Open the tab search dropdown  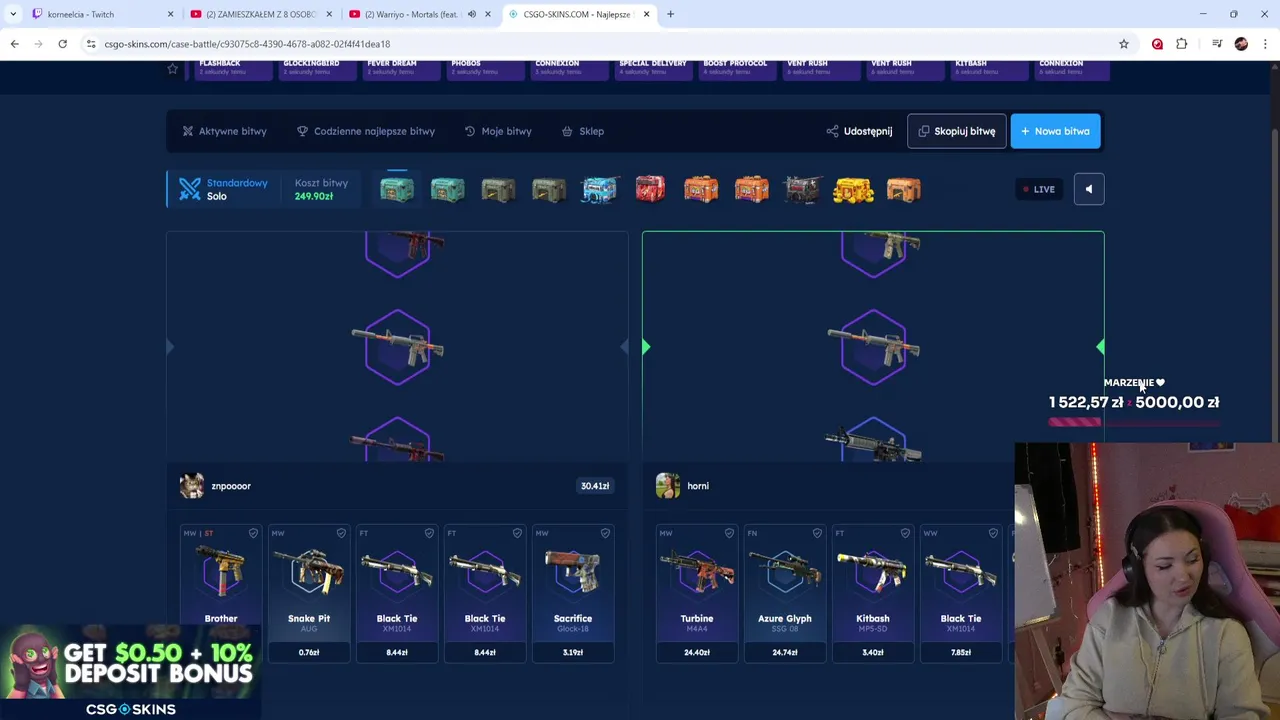[x=13, y=14]
